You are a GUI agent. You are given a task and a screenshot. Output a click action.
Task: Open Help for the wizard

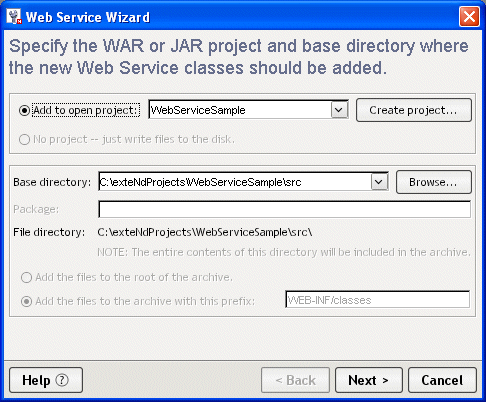click(x=46, y=380)
